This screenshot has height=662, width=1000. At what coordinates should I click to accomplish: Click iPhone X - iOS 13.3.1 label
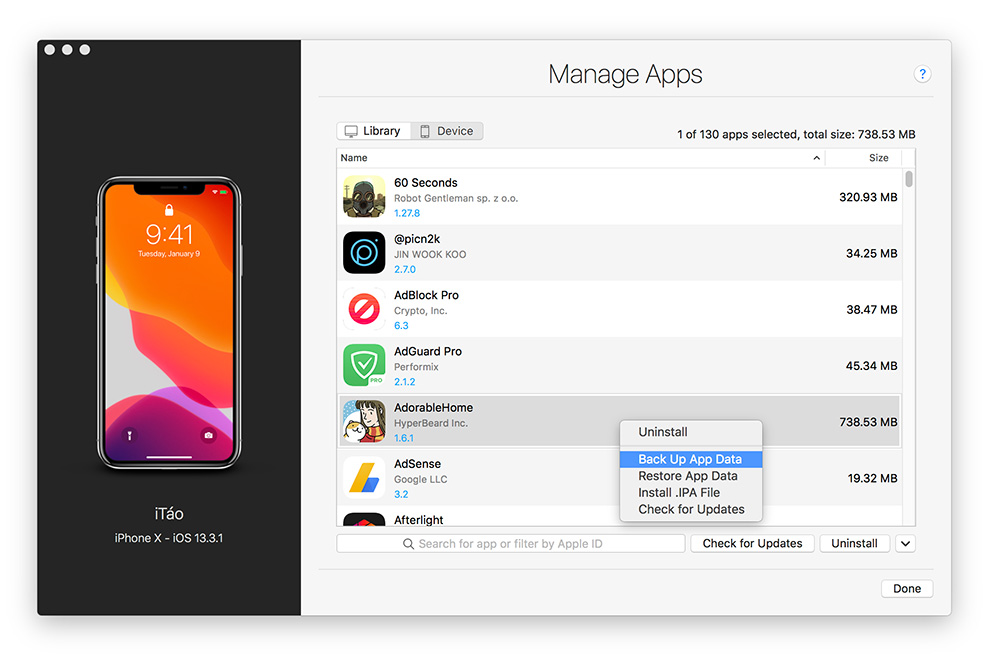[x=169, y=538]
